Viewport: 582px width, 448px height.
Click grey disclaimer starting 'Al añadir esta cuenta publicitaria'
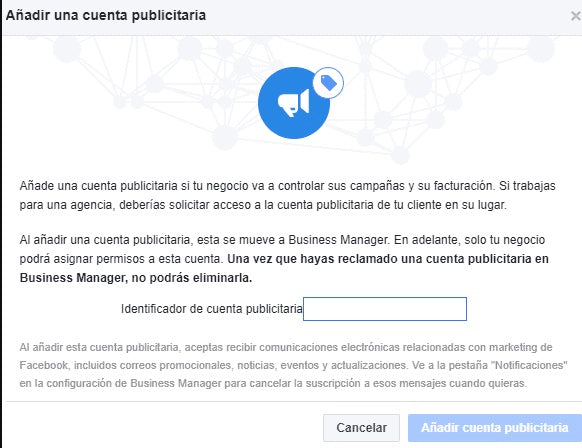coord(293,365)
